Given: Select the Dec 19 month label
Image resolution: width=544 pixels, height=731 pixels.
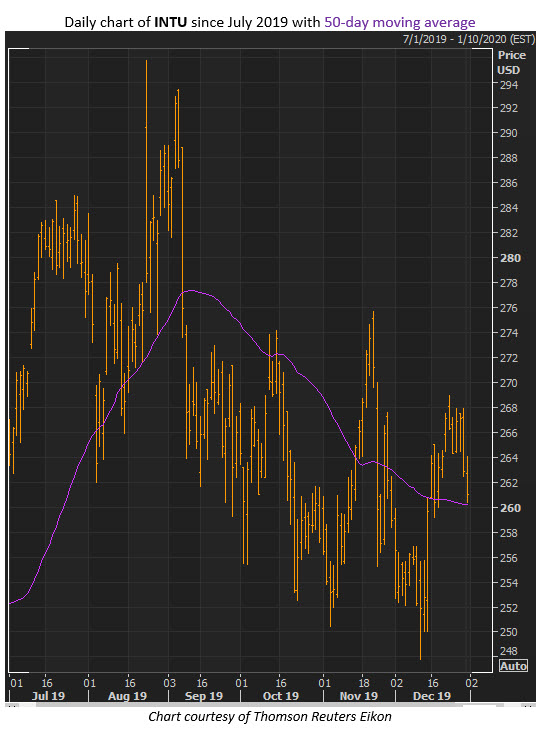Looking at the screenshot, I should pyautogui.click(x=432, y=696).
